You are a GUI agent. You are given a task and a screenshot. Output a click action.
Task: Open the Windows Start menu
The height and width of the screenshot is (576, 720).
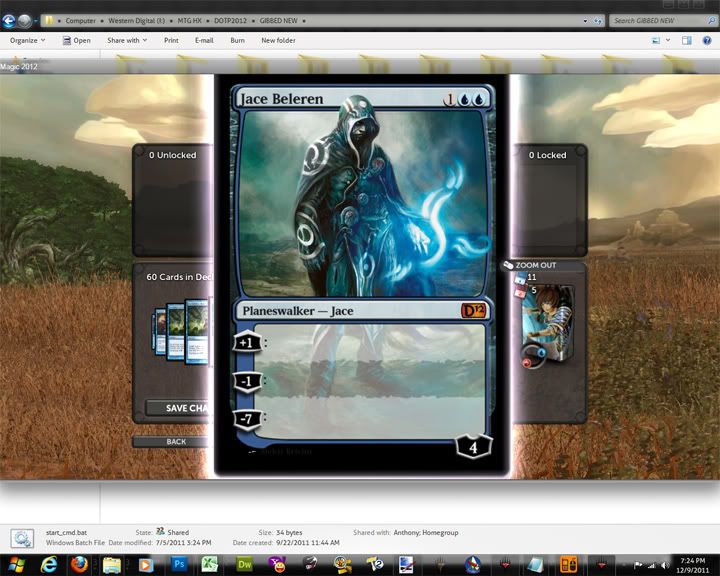click(17, 564)
